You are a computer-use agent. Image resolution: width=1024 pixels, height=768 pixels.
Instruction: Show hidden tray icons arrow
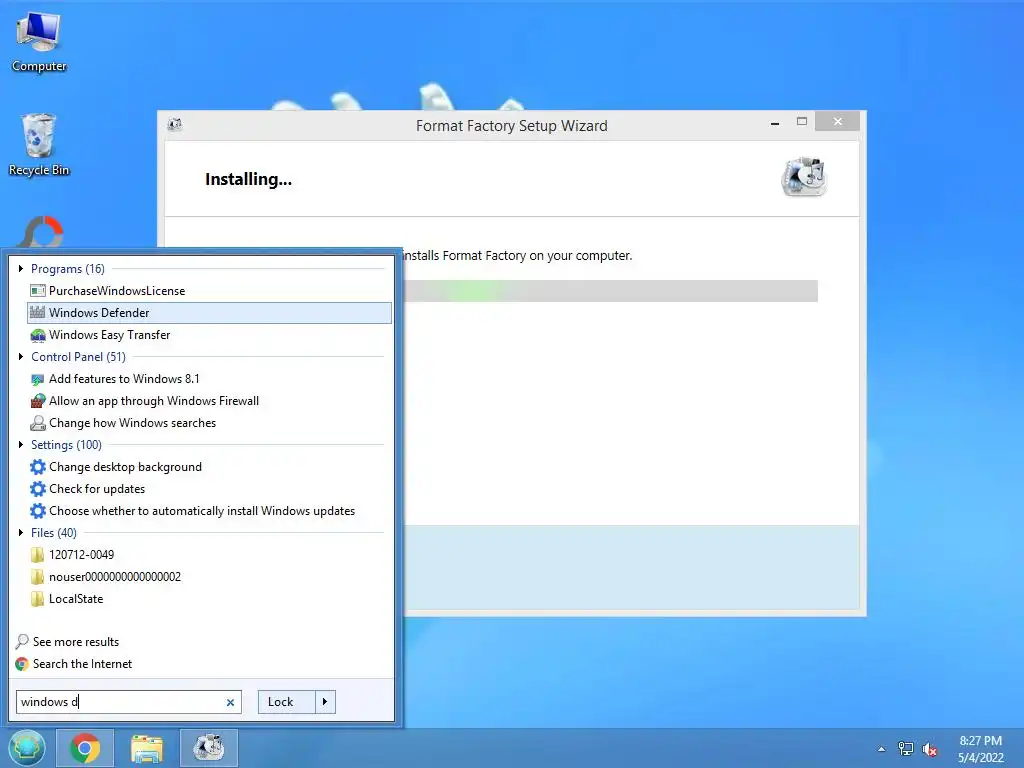882,749
